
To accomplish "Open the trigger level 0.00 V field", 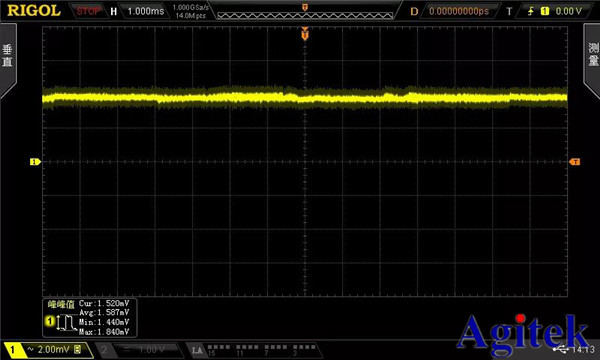I will pos(568,11).
